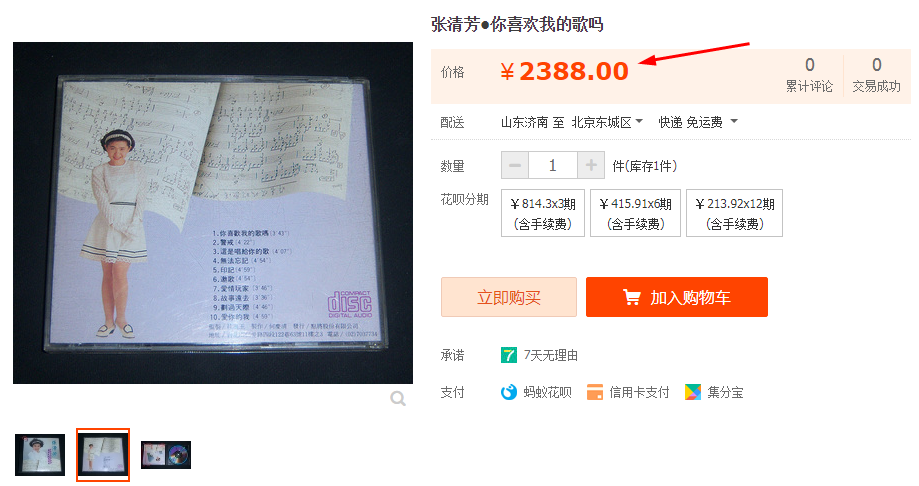919x486 pixels.
Task: Increase quantity with the plus button
Action: pos(591,165)
